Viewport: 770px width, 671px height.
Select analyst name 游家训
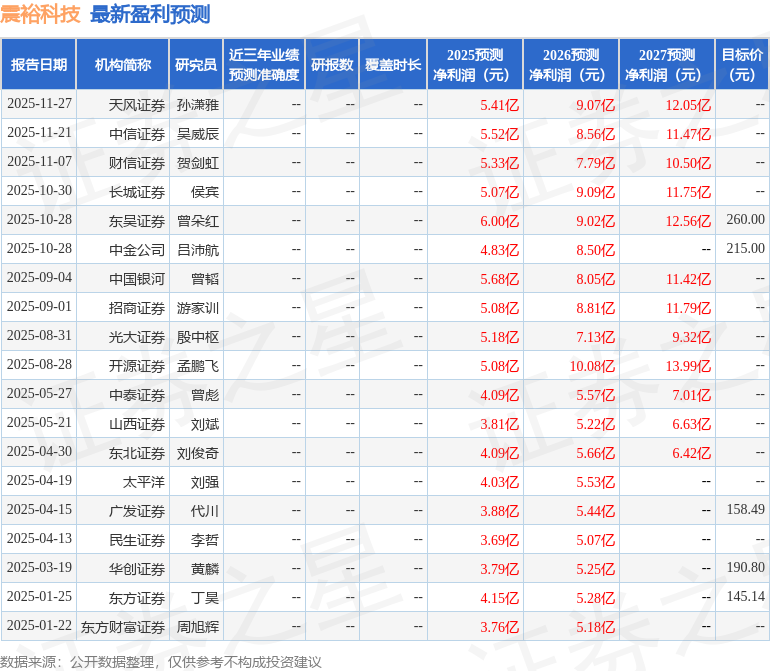tap(198, 308)
